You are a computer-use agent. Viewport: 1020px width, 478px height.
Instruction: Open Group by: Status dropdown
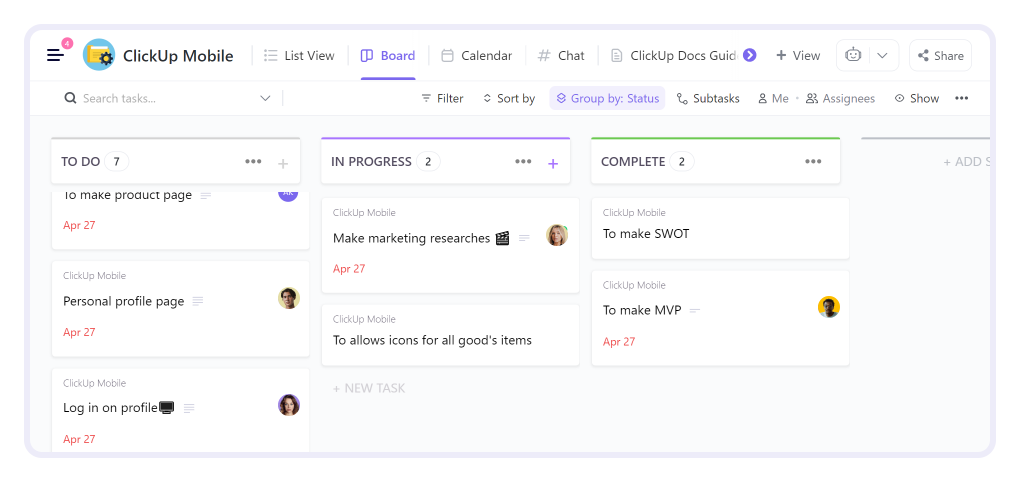pos(608,98)
